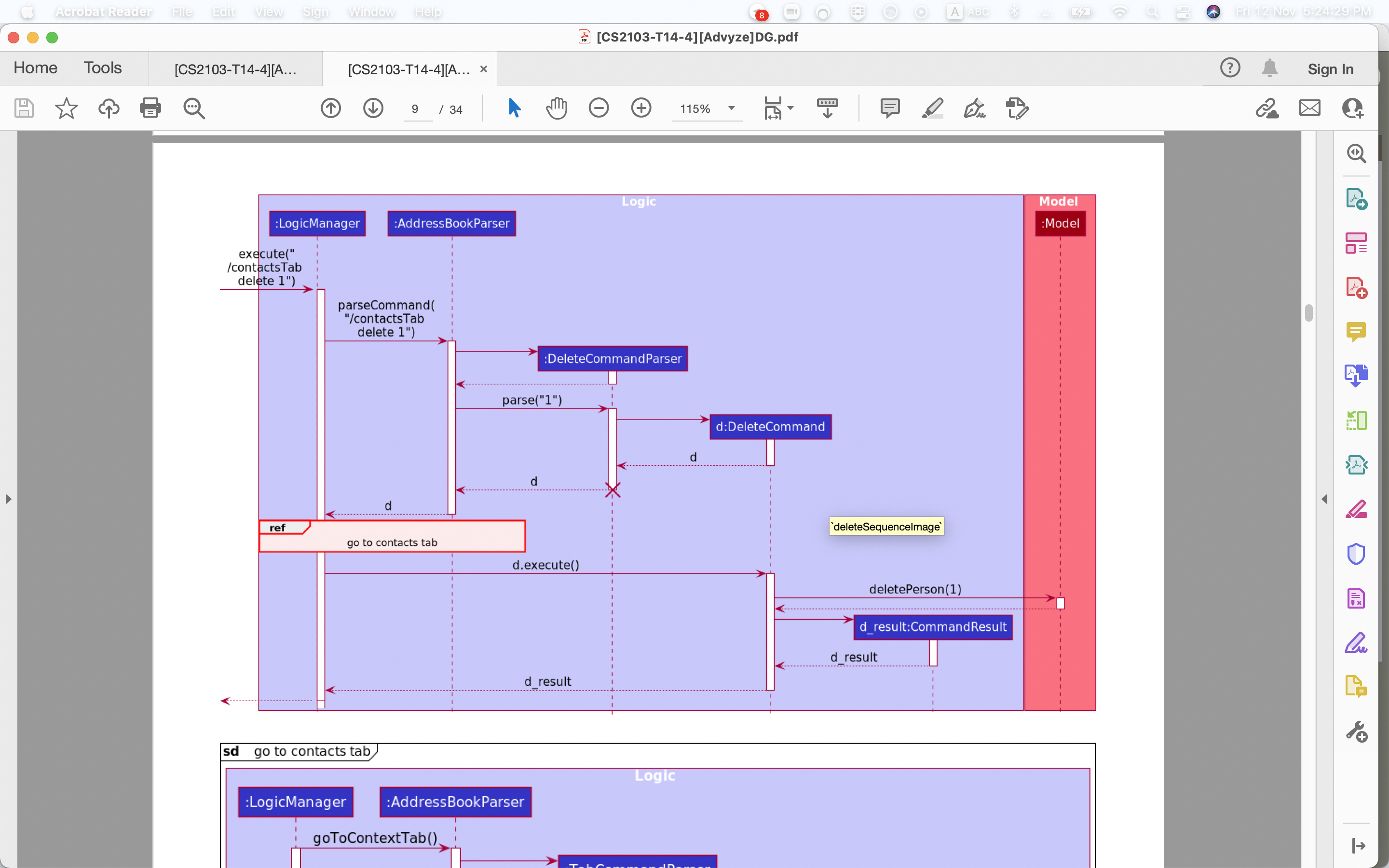The image size is (1389, 868).
Task: Click the print file icon
Action: point(150,108)
